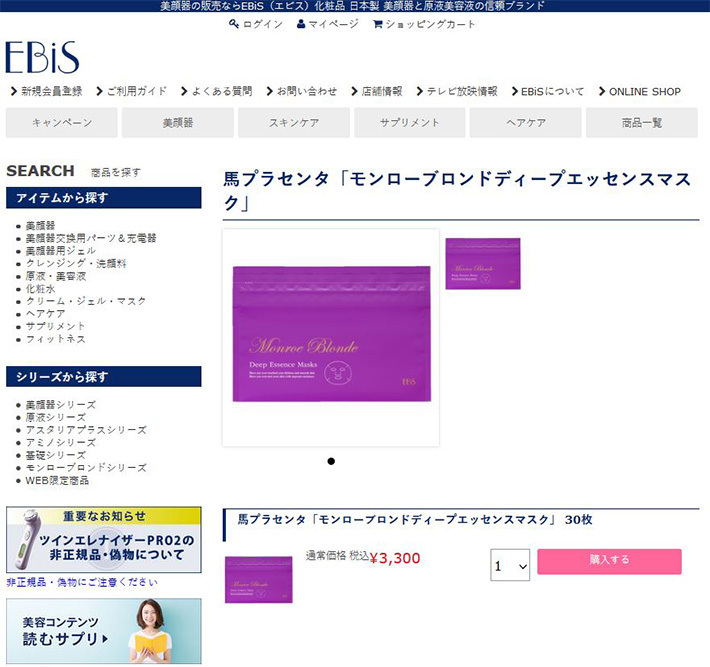Click the ¥3,300 price text
The width and height of the screenshot is (710, 667).
(395, 558)
